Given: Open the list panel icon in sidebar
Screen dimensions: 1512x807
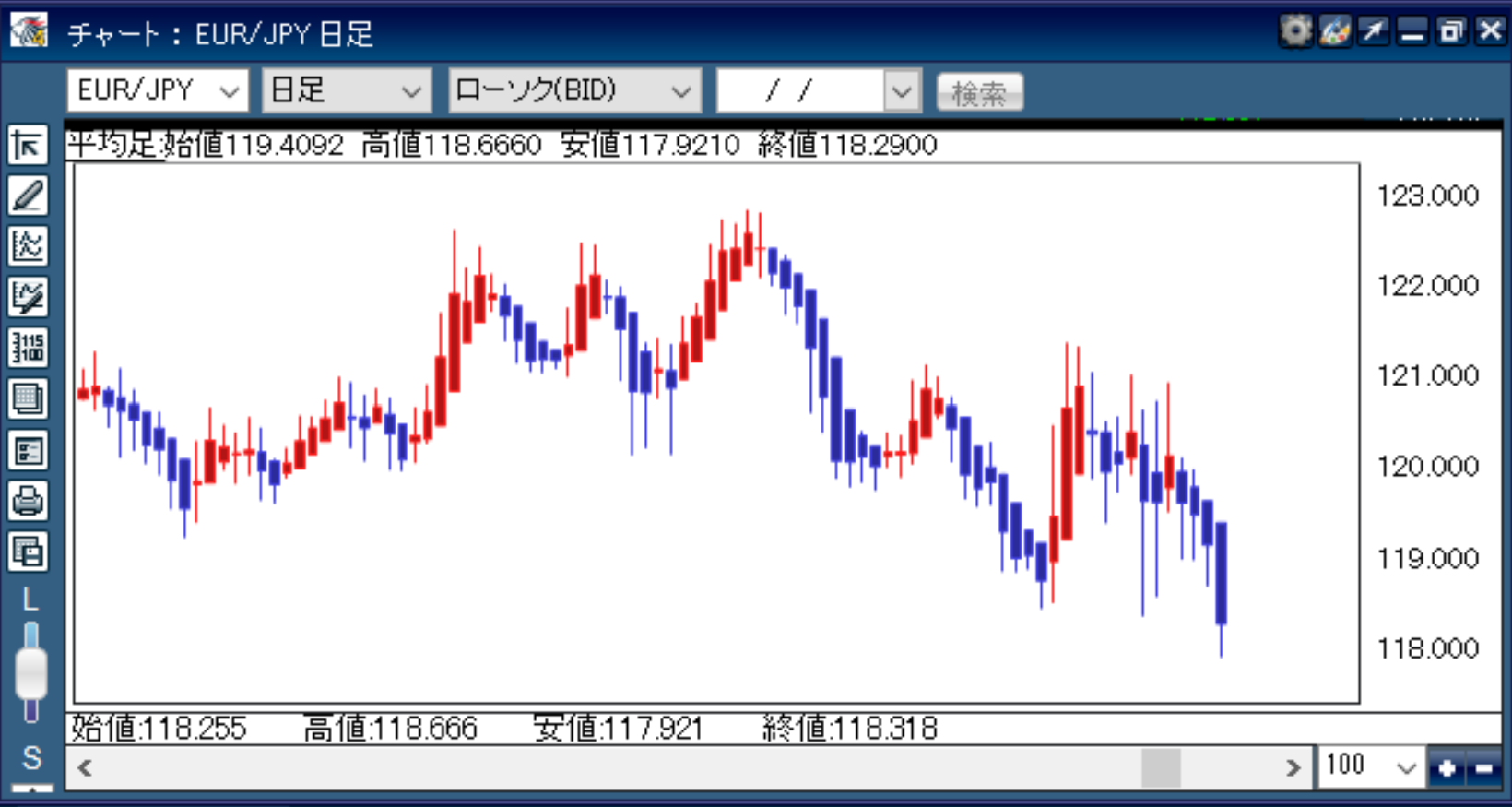Looking at the screenshot, I should pyautogui.click(x=28, y=451).
